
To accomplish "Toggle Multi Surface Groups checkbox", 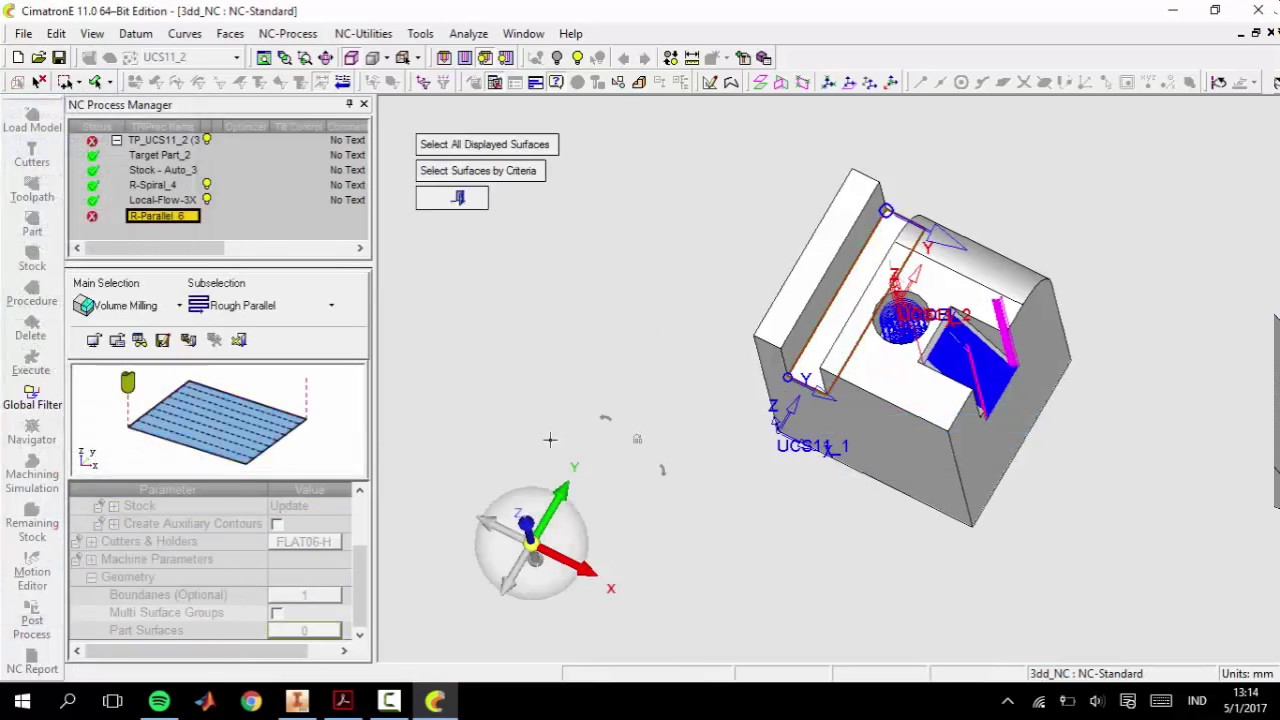I will 277,613.
